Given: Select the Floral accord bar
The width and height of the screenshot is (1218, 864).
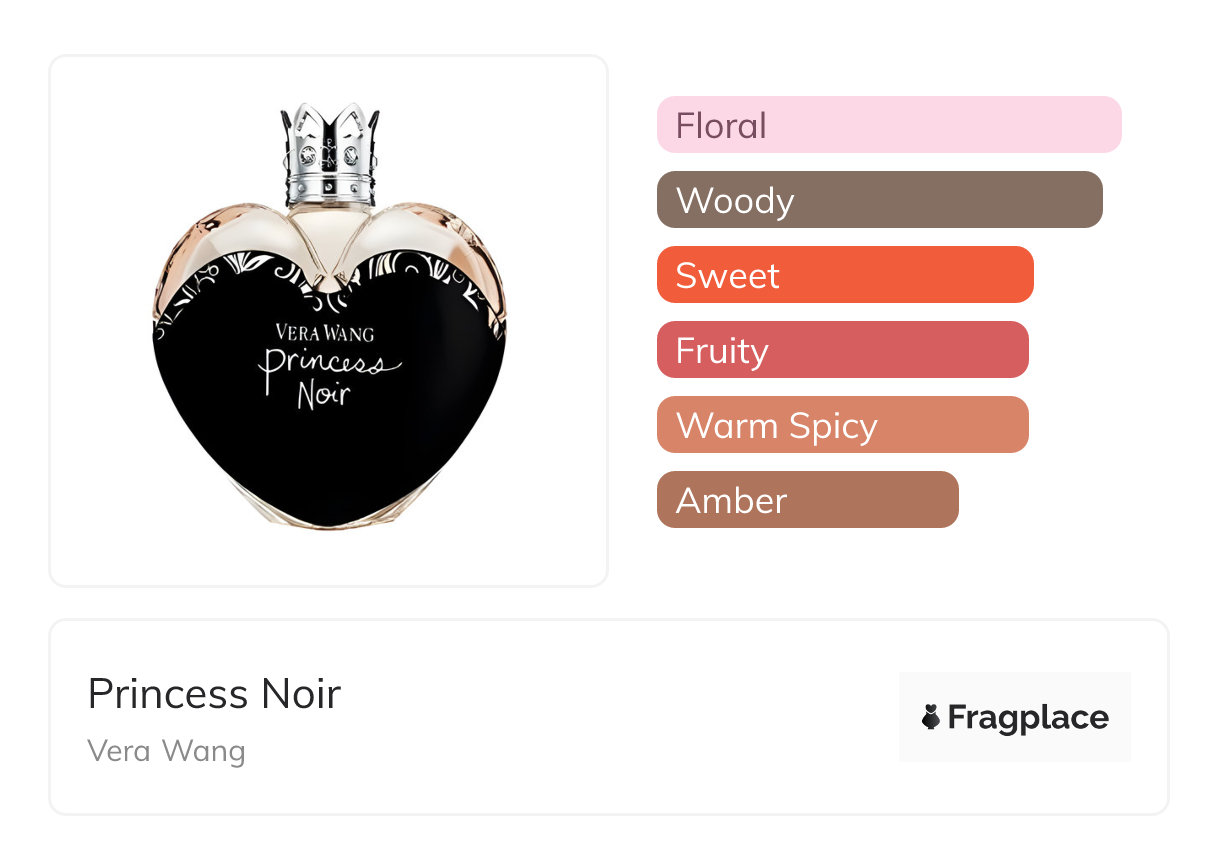Looking at the screenshot, I should point(888,125).
